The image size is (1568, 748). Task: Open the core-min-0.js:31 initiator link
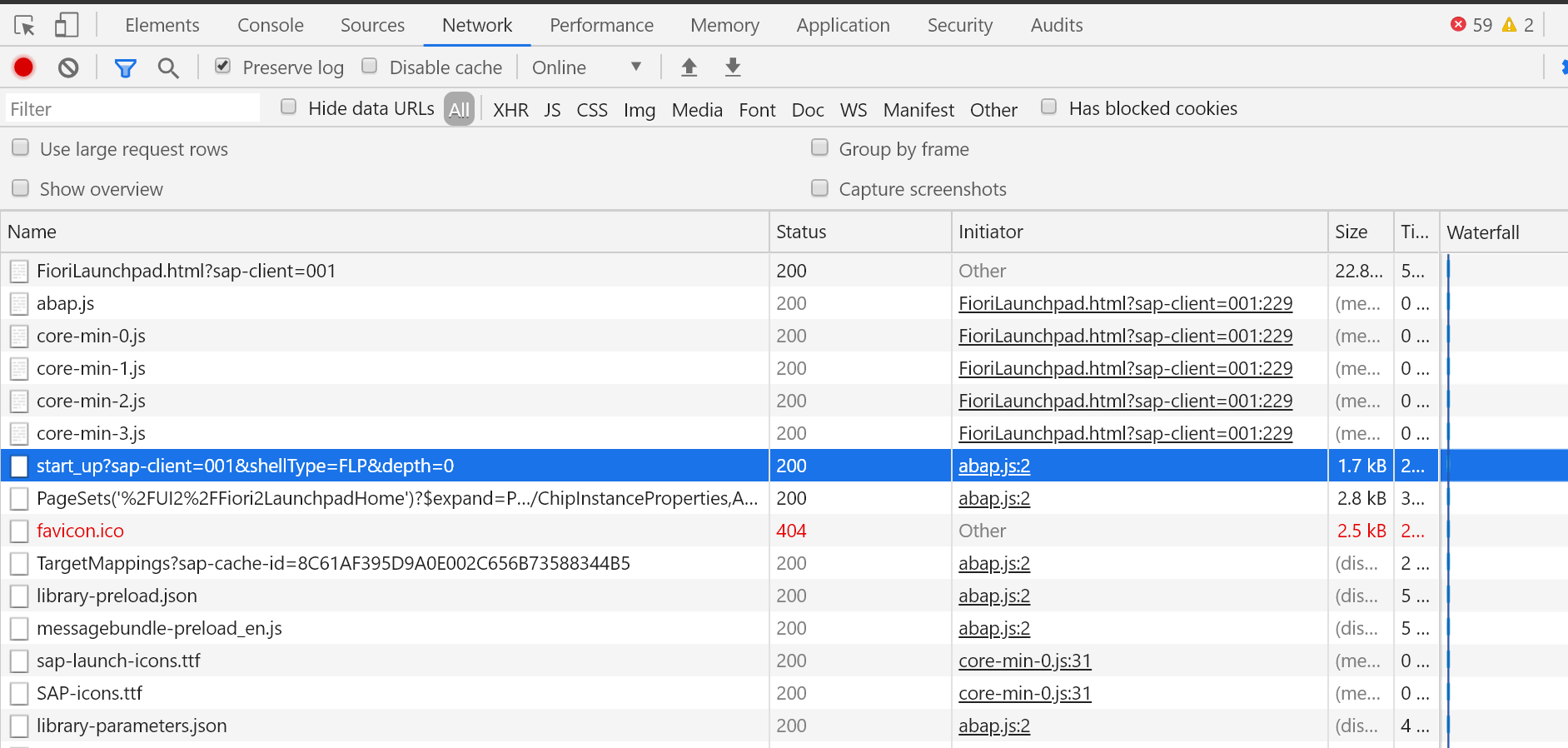pyautogui.click(x=1024, y=661)
